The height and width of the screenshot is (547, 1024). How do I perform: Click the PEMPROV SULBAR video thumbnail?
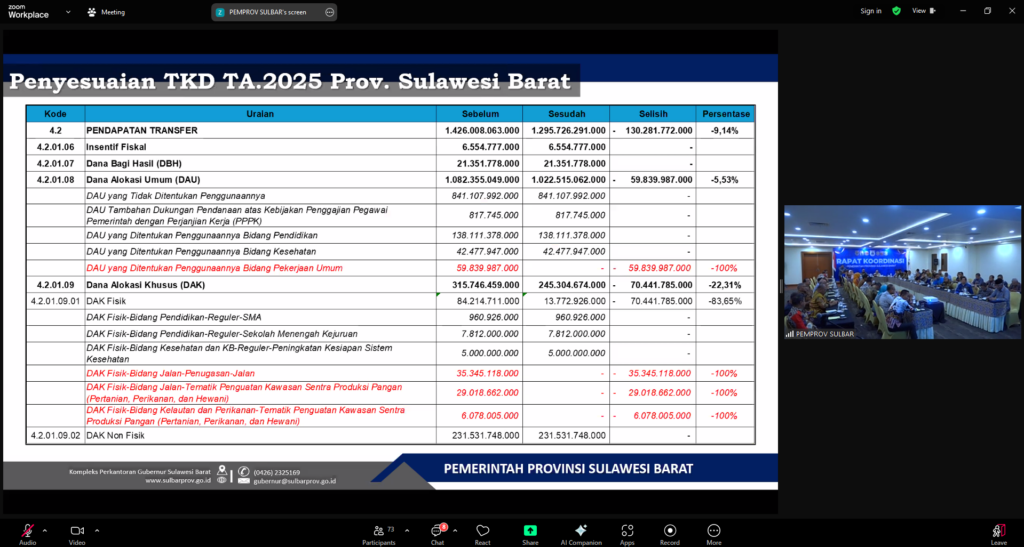pyautogui.click(x=903, y=272)
